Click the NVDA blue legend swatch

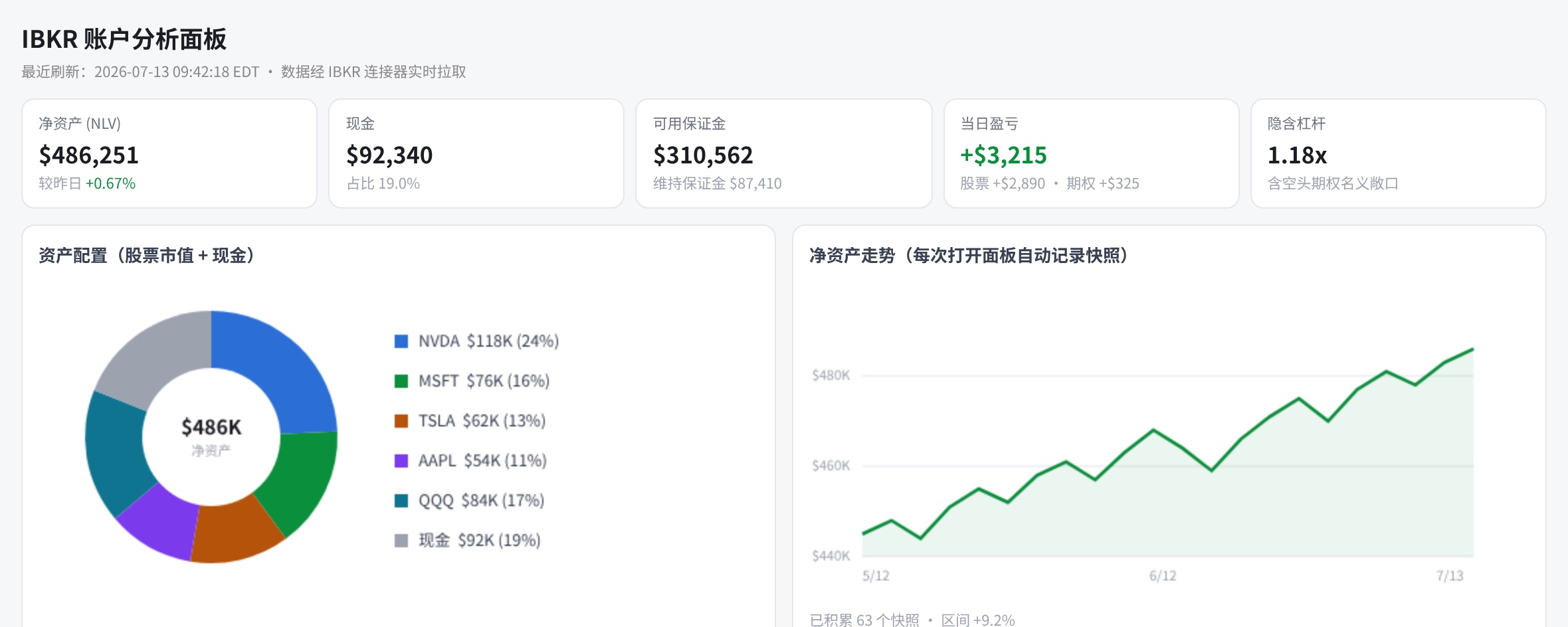pyautogui.click(x=401, y=341)
